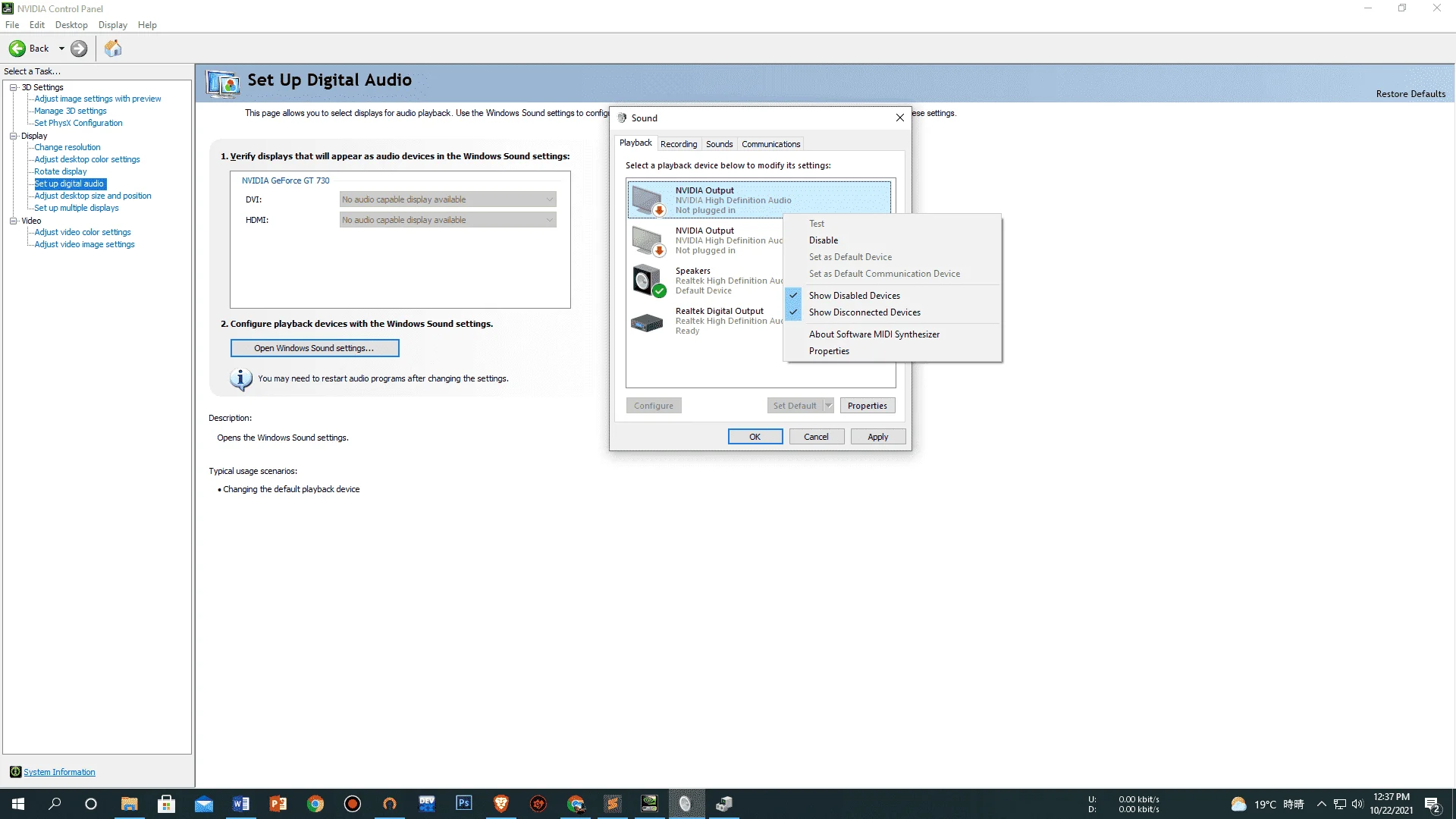The height and width of the screenshot is (819, 1456).
Task: Open the weather widget showing 19°C
Action: click(1266, 804)
